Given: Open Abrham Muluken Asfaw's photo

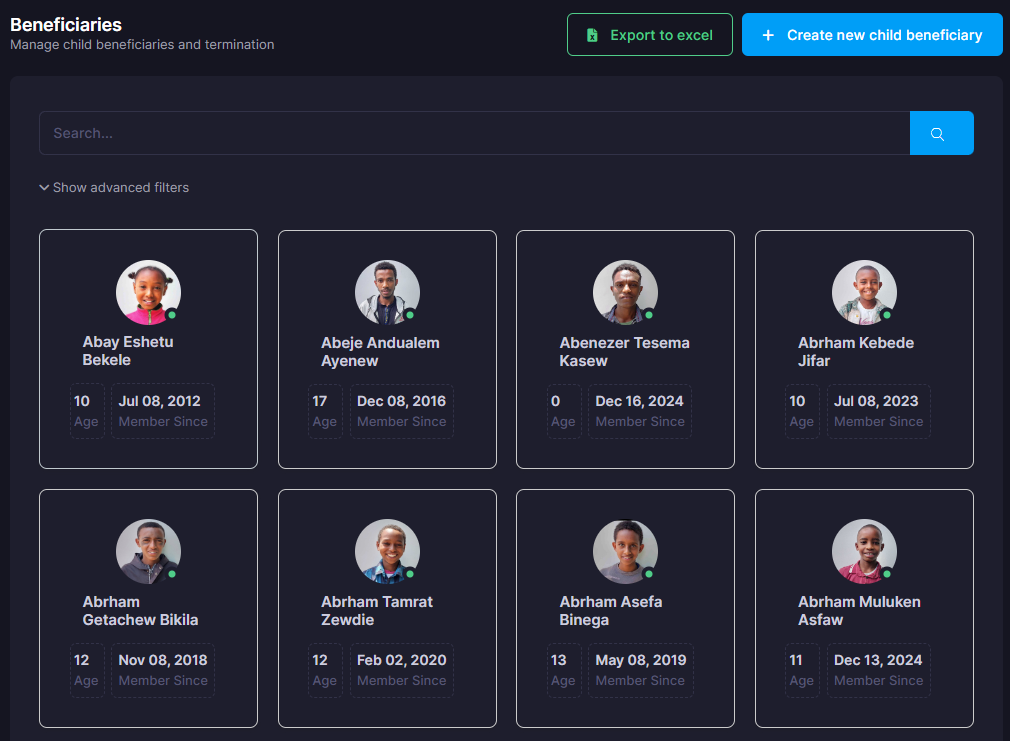Looking at the screenshot, I should click(864, 551).
